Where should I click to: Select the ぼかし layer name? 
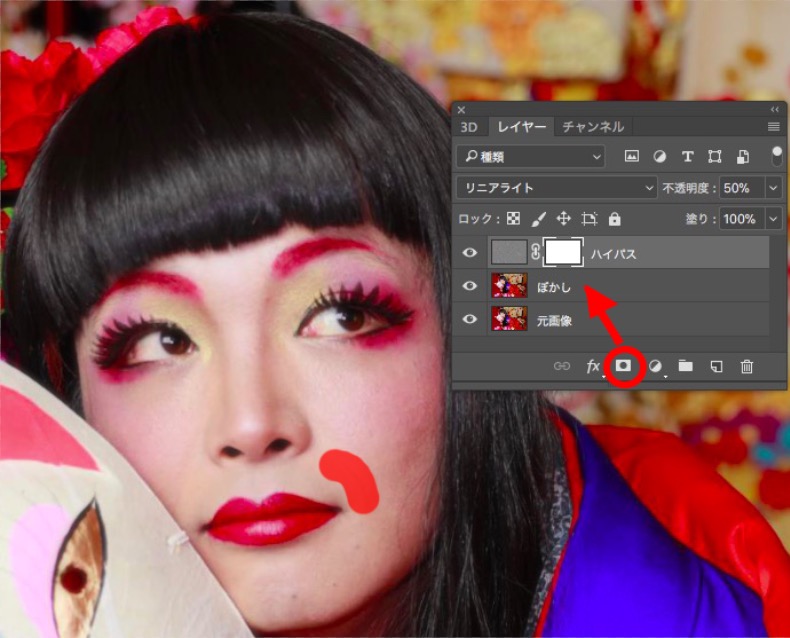[554, 287]
